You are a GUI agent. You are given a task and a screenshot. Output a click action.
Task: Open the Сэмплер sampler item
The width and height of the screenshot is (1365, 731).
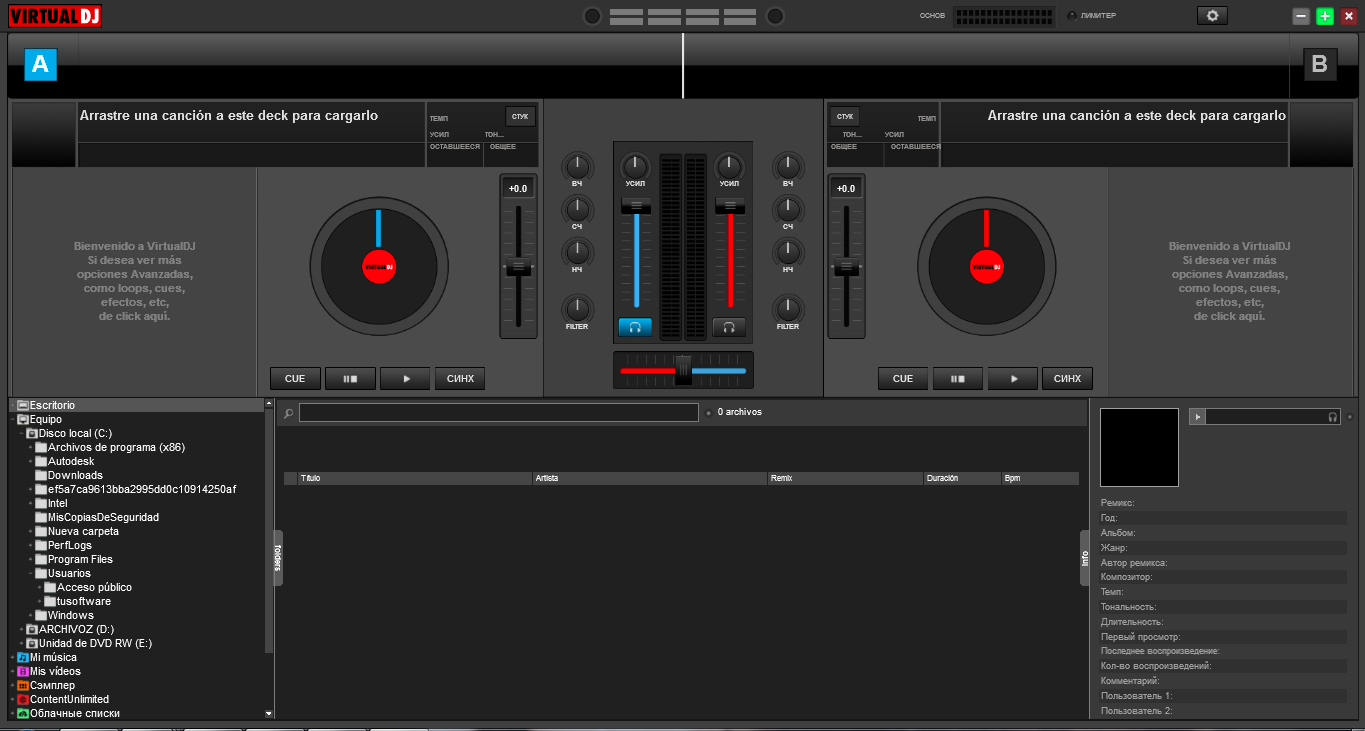pos(52,685)
